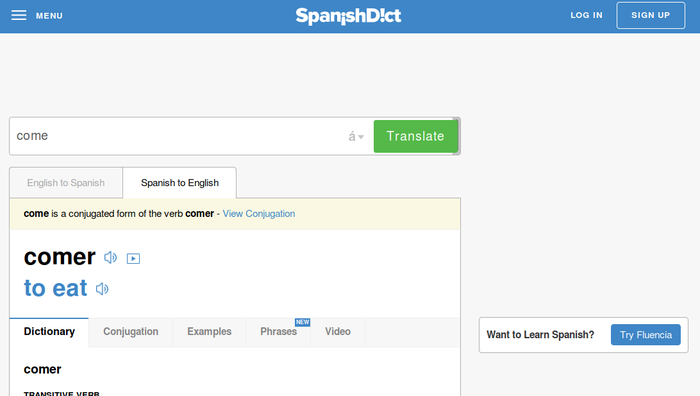Open the Phrases tab
The height and width of the screenshot is (396, 700).
[279, 332]
